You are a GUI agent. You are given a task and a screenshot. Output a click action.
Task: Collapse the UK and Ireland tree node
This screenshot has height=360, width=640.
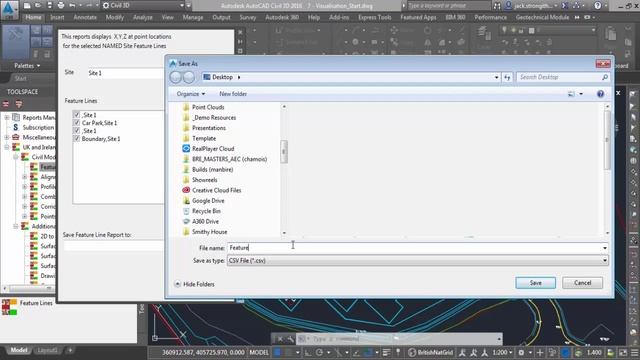coord(7,147)
